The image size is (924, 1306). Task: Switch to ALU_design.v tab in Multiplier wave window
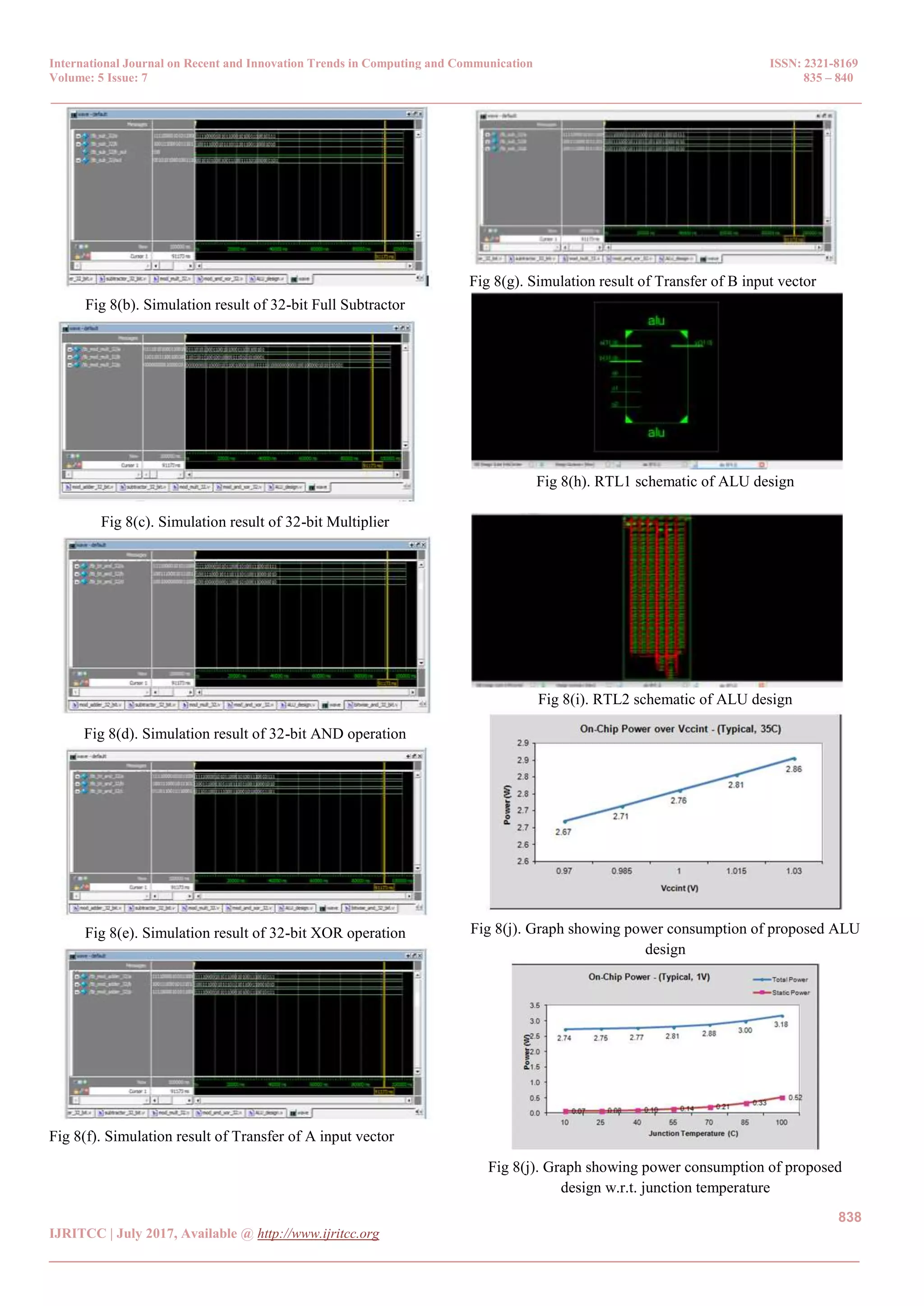(286, 488)
